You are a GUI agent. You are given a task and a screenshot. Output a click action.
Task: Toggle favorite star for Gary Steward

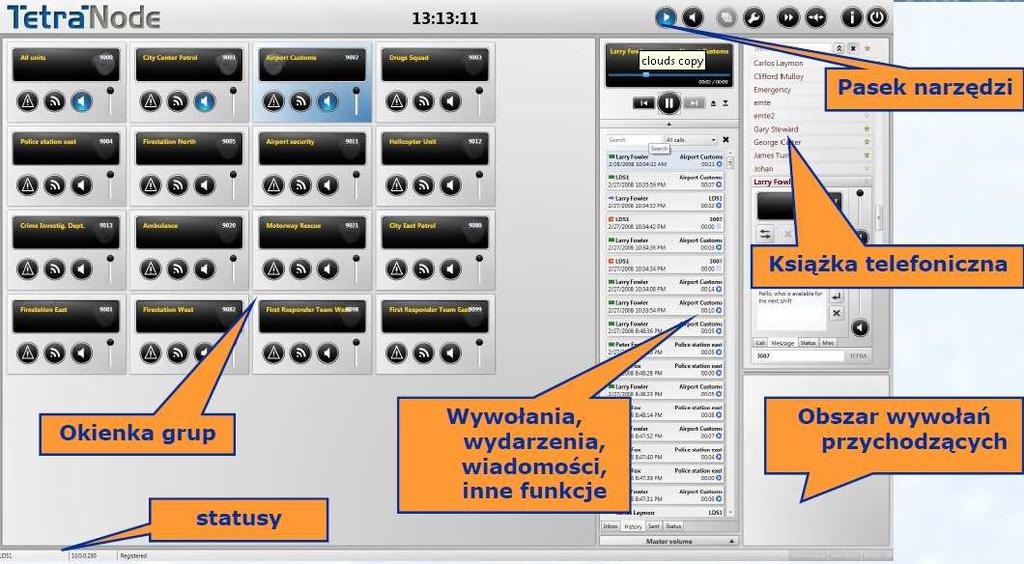pos(867,129)
